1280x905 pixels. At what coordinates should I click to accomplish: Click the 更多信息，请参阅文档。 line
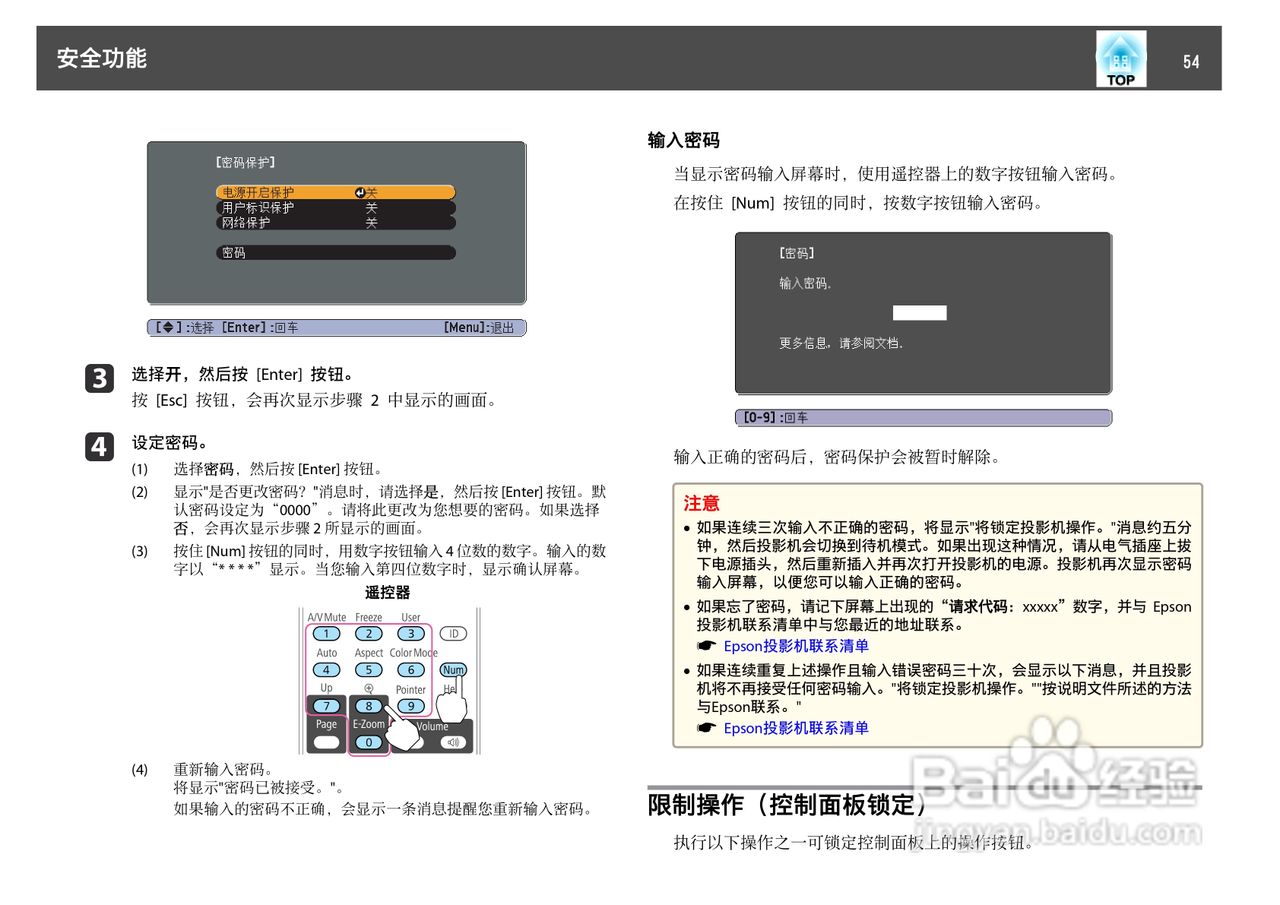click(842, 343)
